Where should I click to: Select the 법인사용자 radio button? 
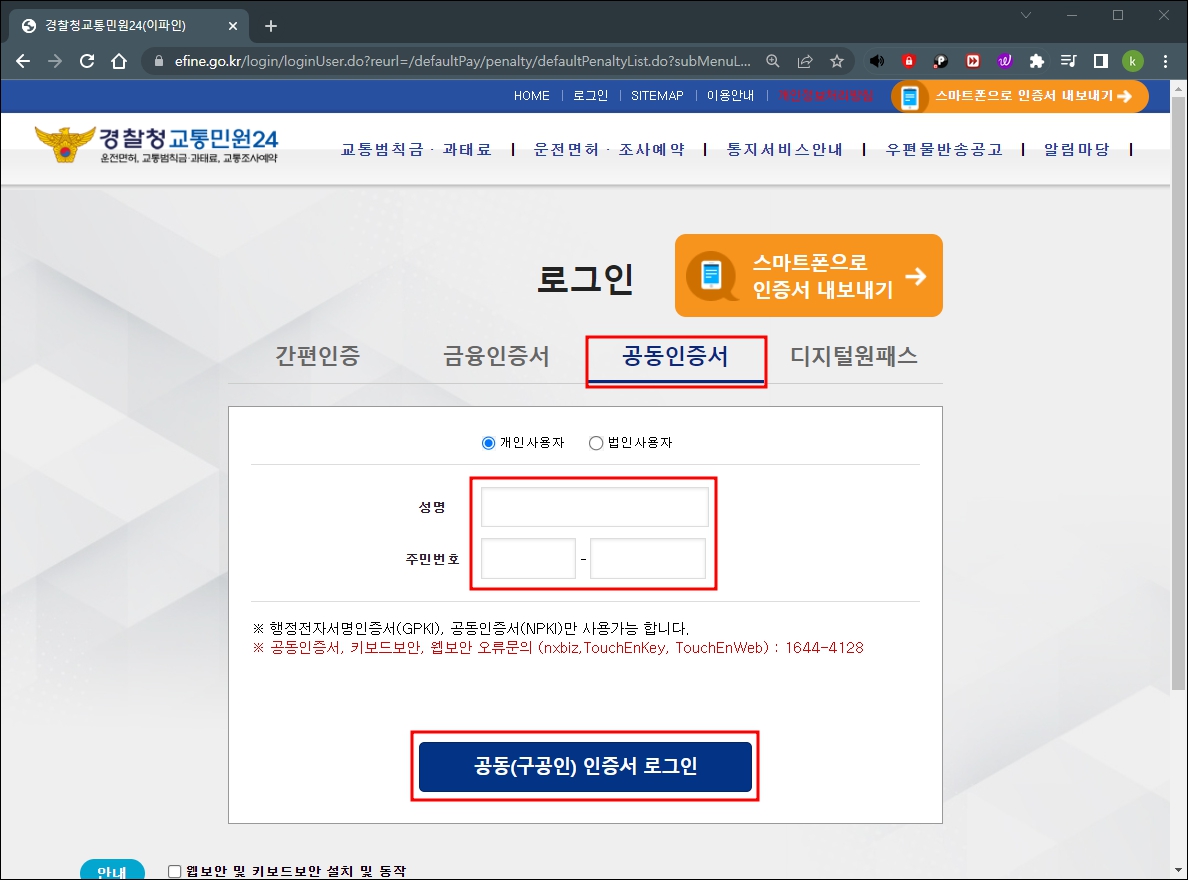596,443
